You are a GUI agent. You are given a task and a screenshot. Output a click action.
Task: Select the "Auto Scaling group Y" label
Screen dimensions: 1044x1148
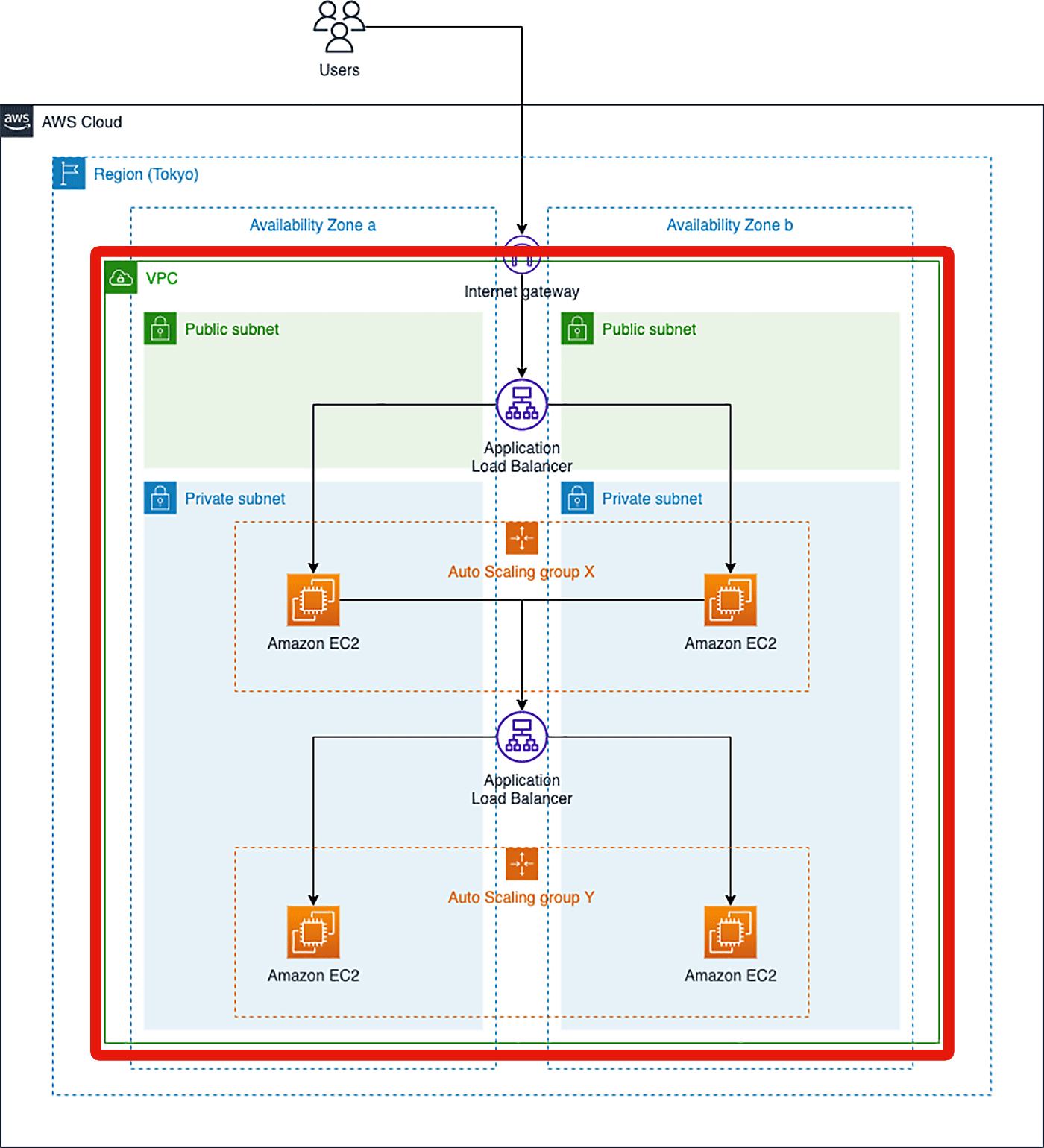[521, 898]
